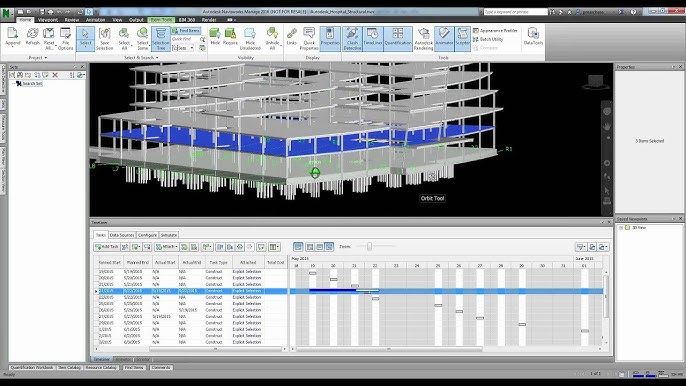Toggle the Scripter window button
This screenshot has width=686, height=386.
[462, 39]
